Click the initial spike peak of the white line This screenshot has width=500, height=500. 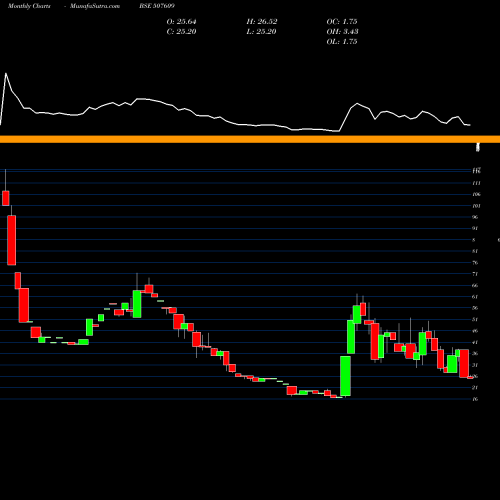(6, 73)
